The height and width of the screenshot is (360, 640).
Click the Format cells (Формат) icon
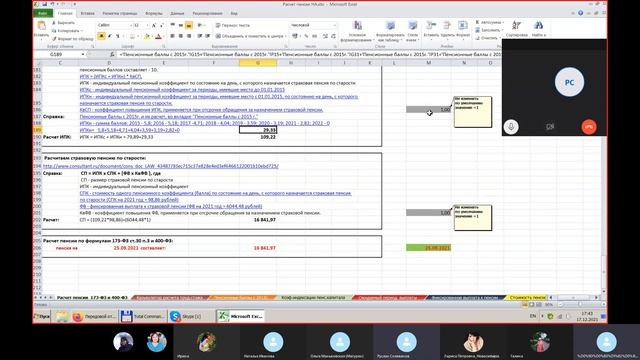pos(462,26)
